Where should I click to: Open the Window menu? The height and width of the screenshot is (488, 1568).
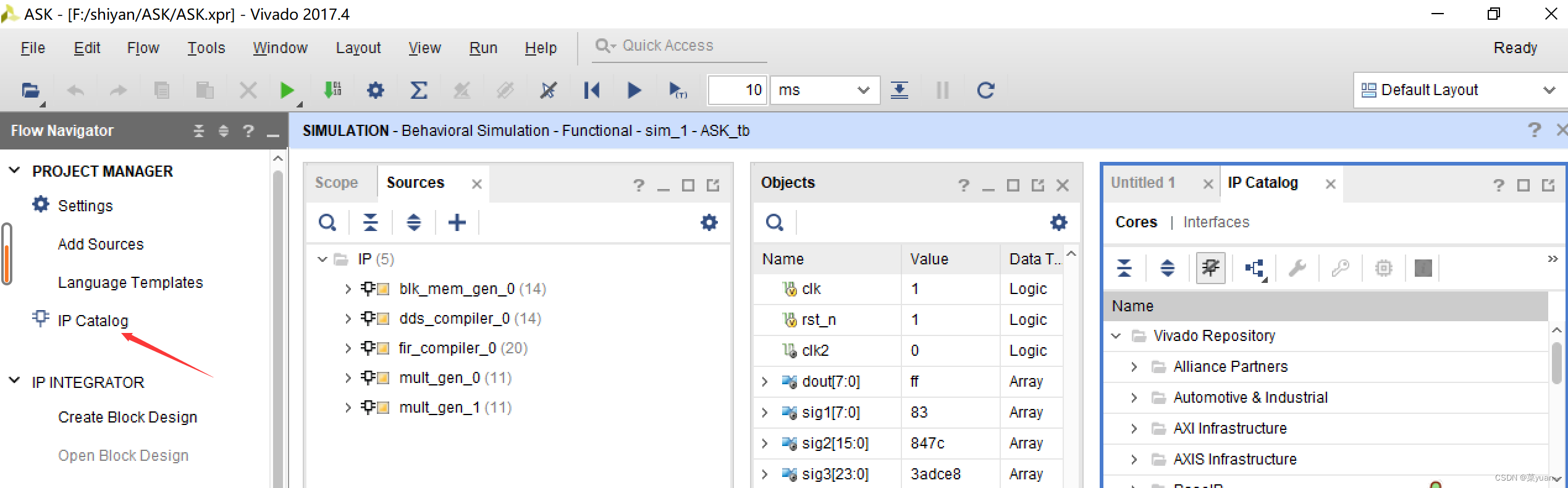(280, 48)
